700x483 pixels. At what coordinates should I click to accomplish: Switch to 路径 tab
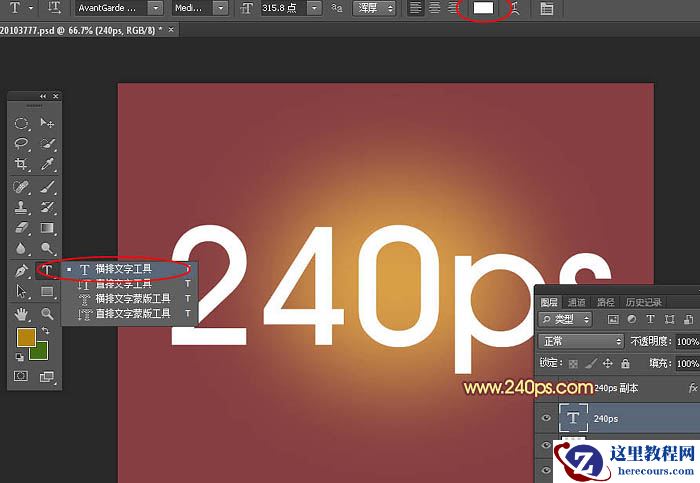(605, 302)
